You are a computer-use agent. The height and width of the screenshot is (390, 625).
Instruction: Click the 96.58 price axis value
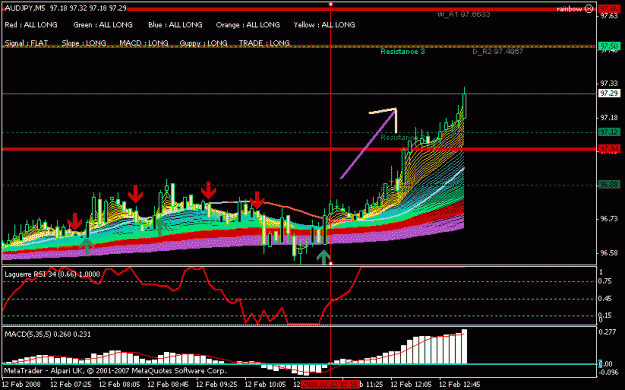click(x=609, y=253)
